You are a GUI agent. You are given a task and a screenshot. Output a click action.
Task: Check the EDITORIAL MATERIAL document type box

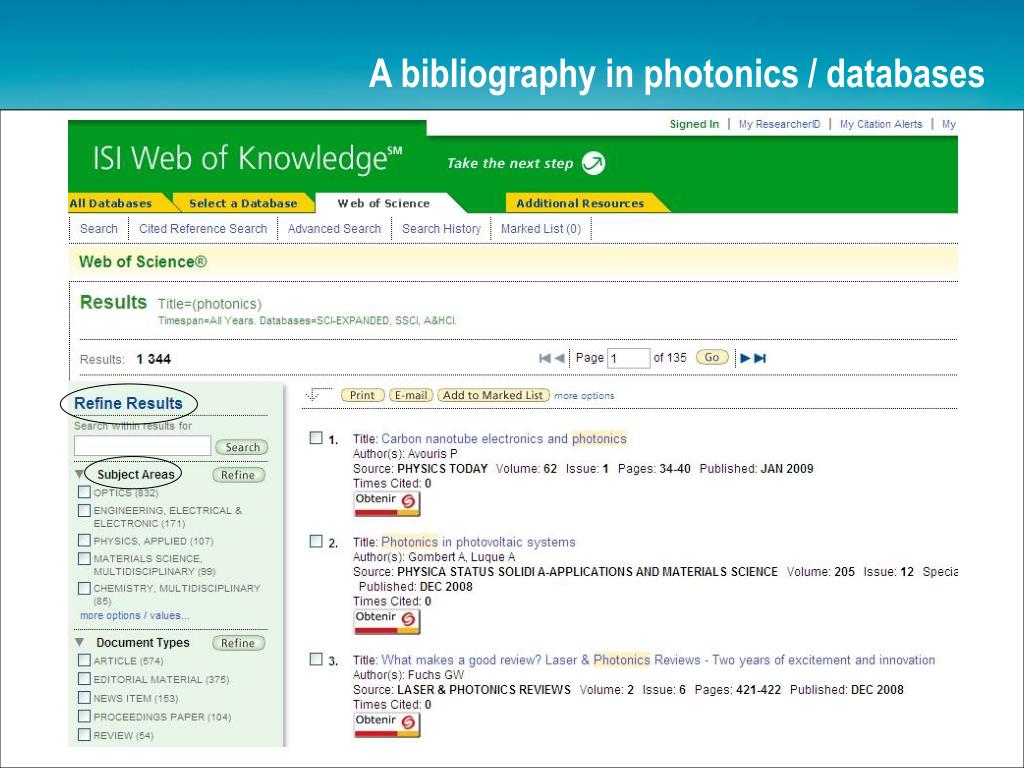pos(84,679)
